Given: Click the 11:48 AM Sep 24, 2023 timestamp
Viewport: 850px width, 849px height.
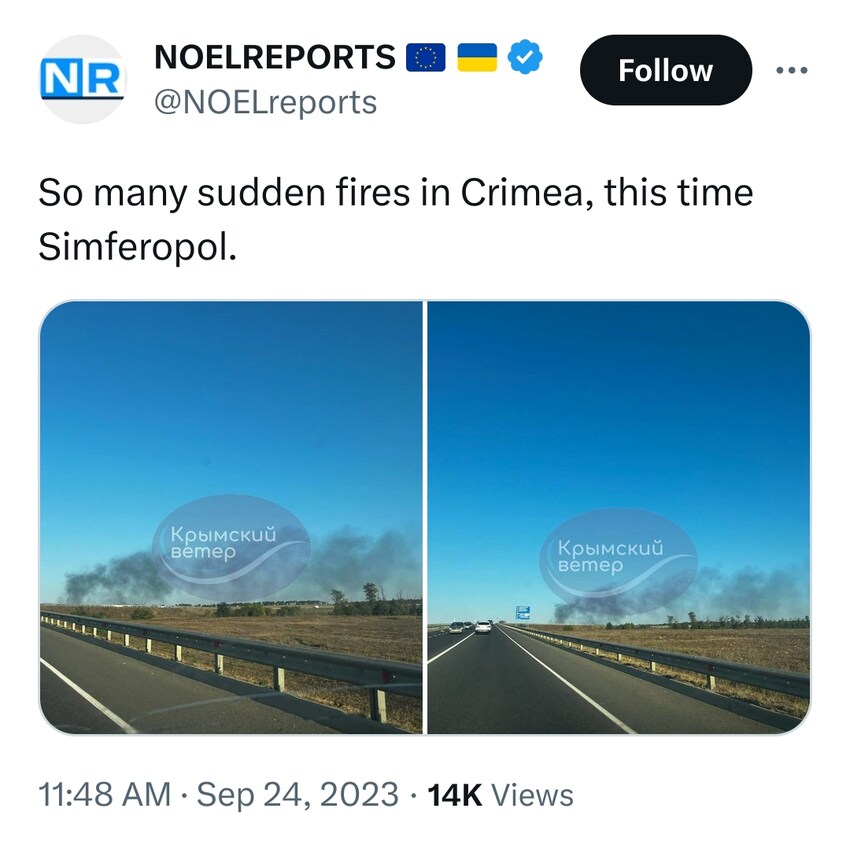Looking at the screenshot, I should click(218, 795).
